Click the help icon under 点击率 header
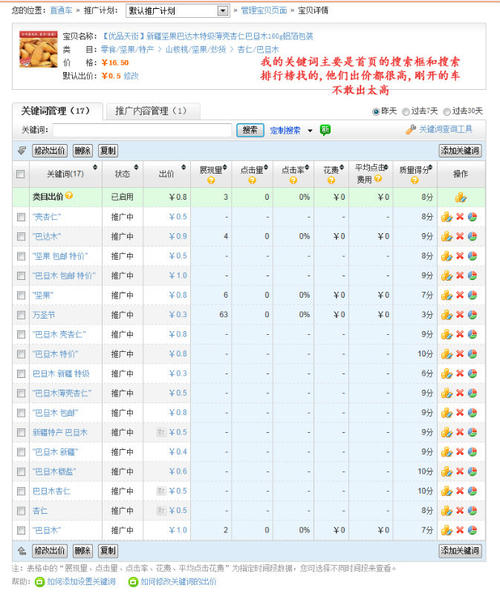The image size is (500, 594). 293,180
